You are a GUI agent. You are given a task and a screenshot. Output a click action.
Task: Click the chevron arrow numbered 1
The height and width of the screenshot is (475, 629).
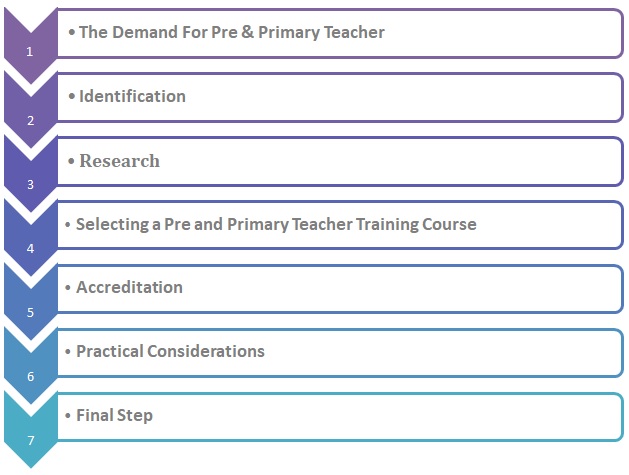click(x=30, y=45)
